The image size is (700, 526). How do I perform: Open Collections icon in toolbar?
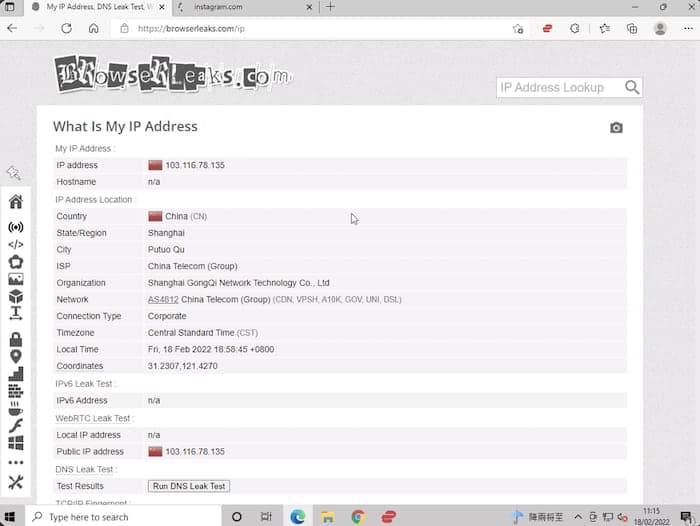pos(632,29)
